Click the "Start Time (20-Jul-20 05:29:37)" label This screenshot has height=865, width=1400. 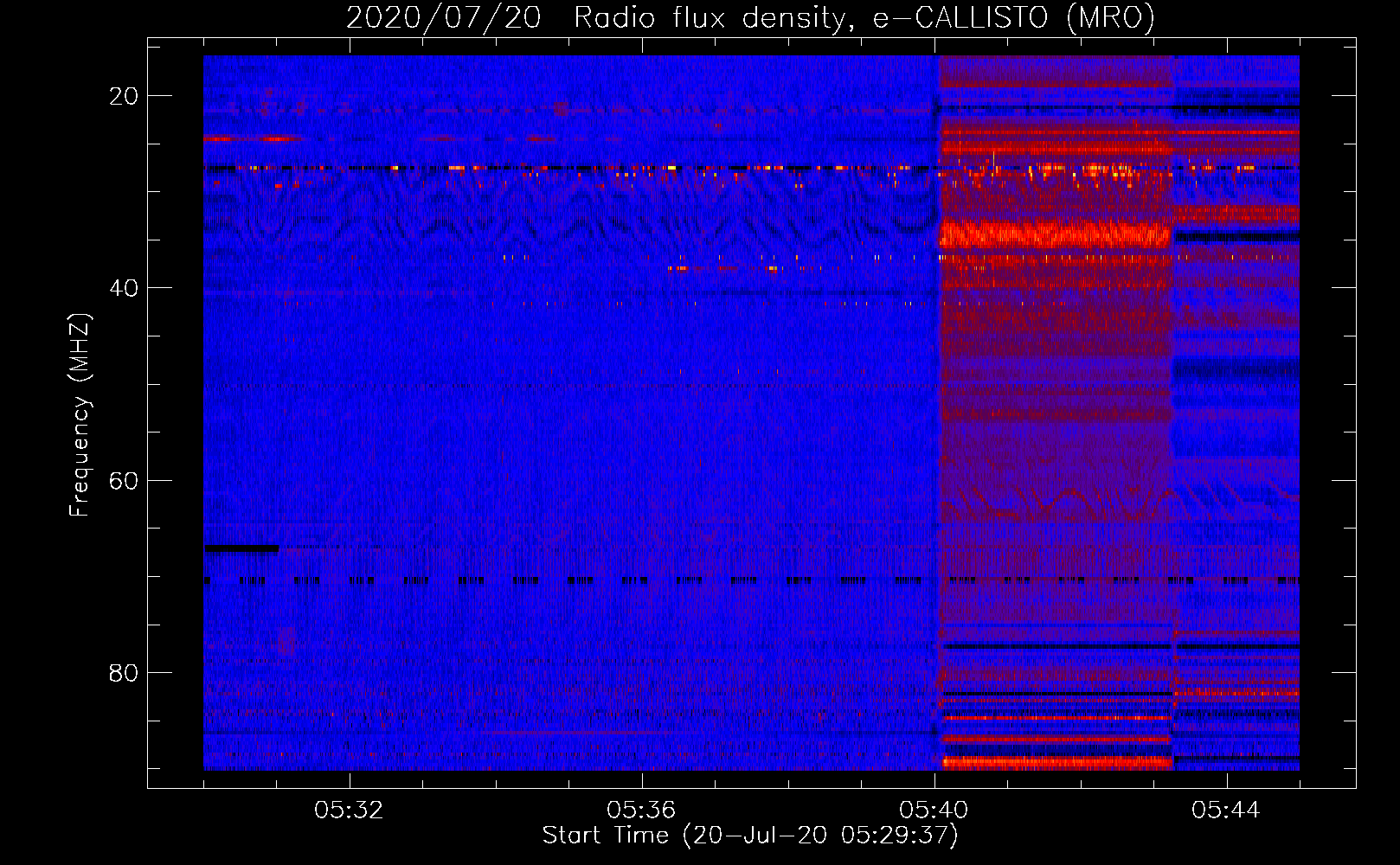tap(750, 836)
